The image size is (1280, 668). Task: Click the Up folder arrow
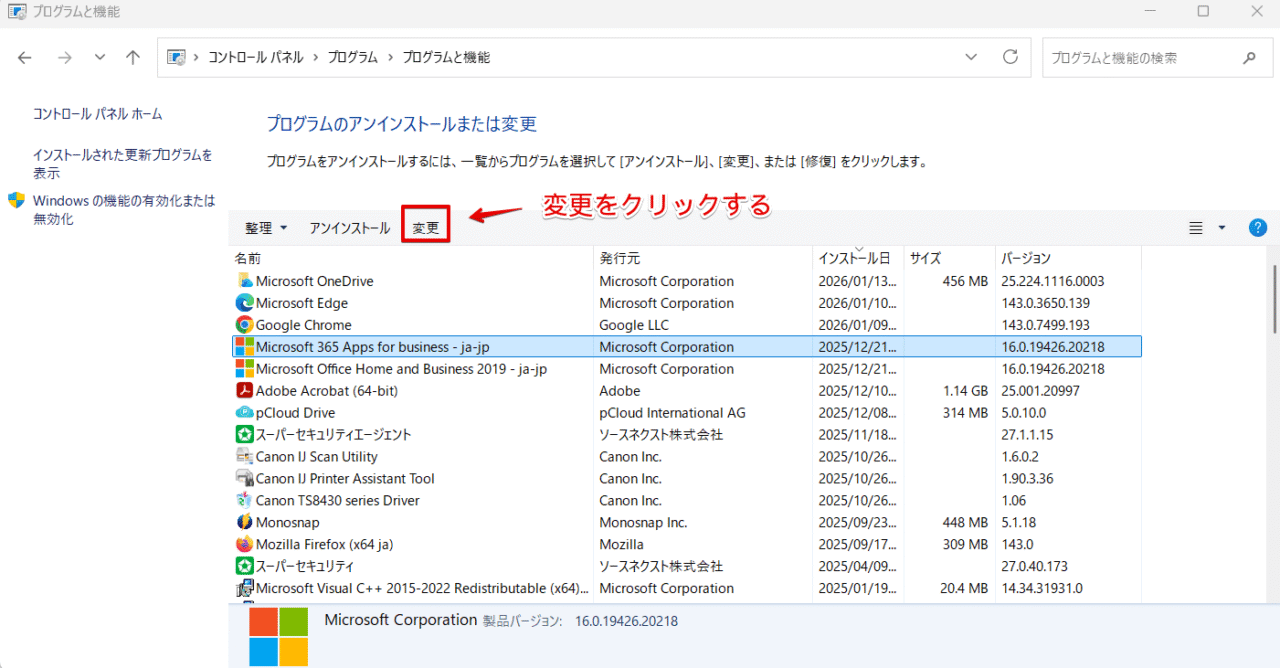tap(132, 58)
